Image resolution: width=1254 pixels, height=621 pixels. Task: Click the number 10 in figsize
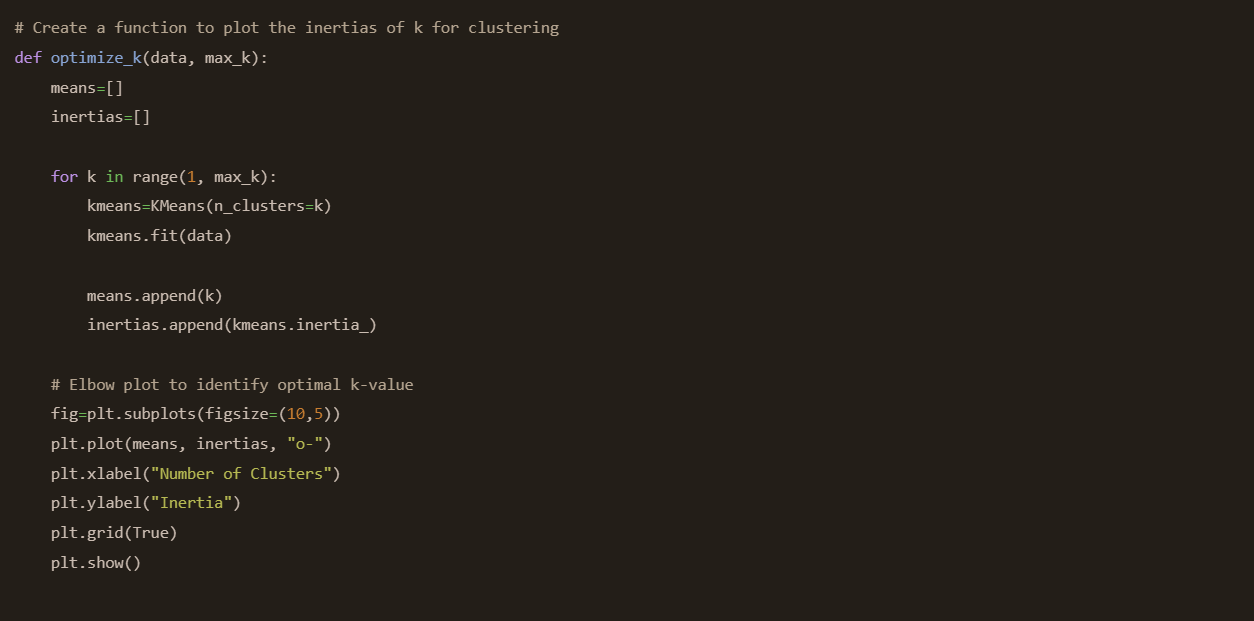click(x=296, y=414)
